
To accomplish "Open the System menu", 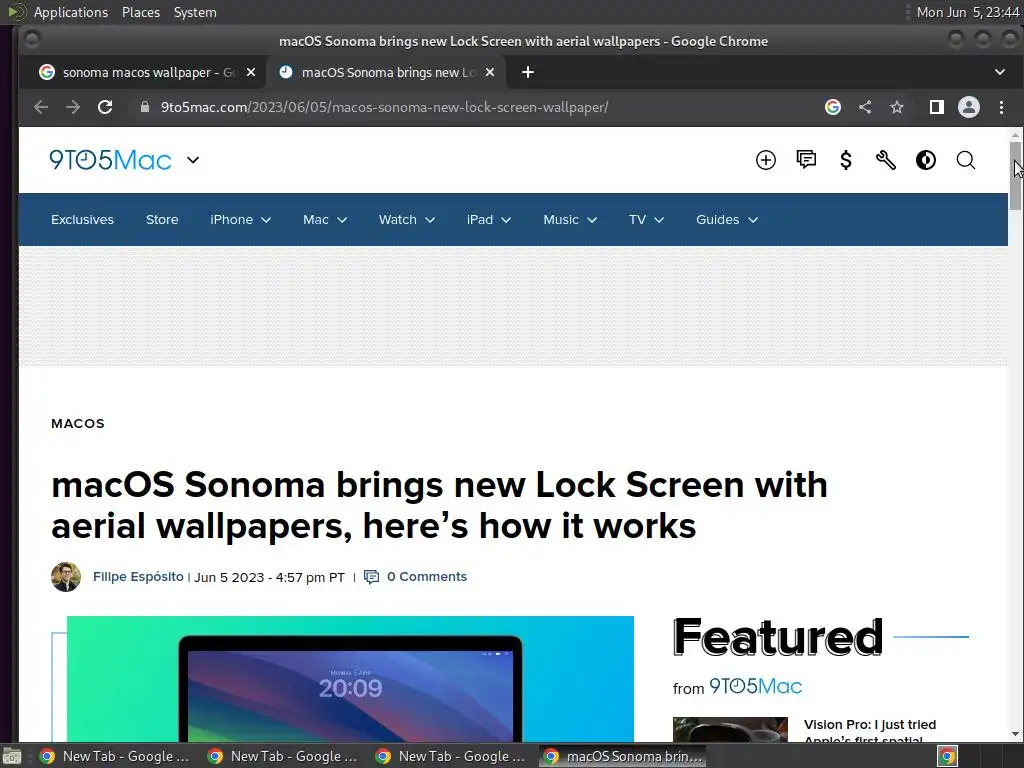I will (195, 12).
